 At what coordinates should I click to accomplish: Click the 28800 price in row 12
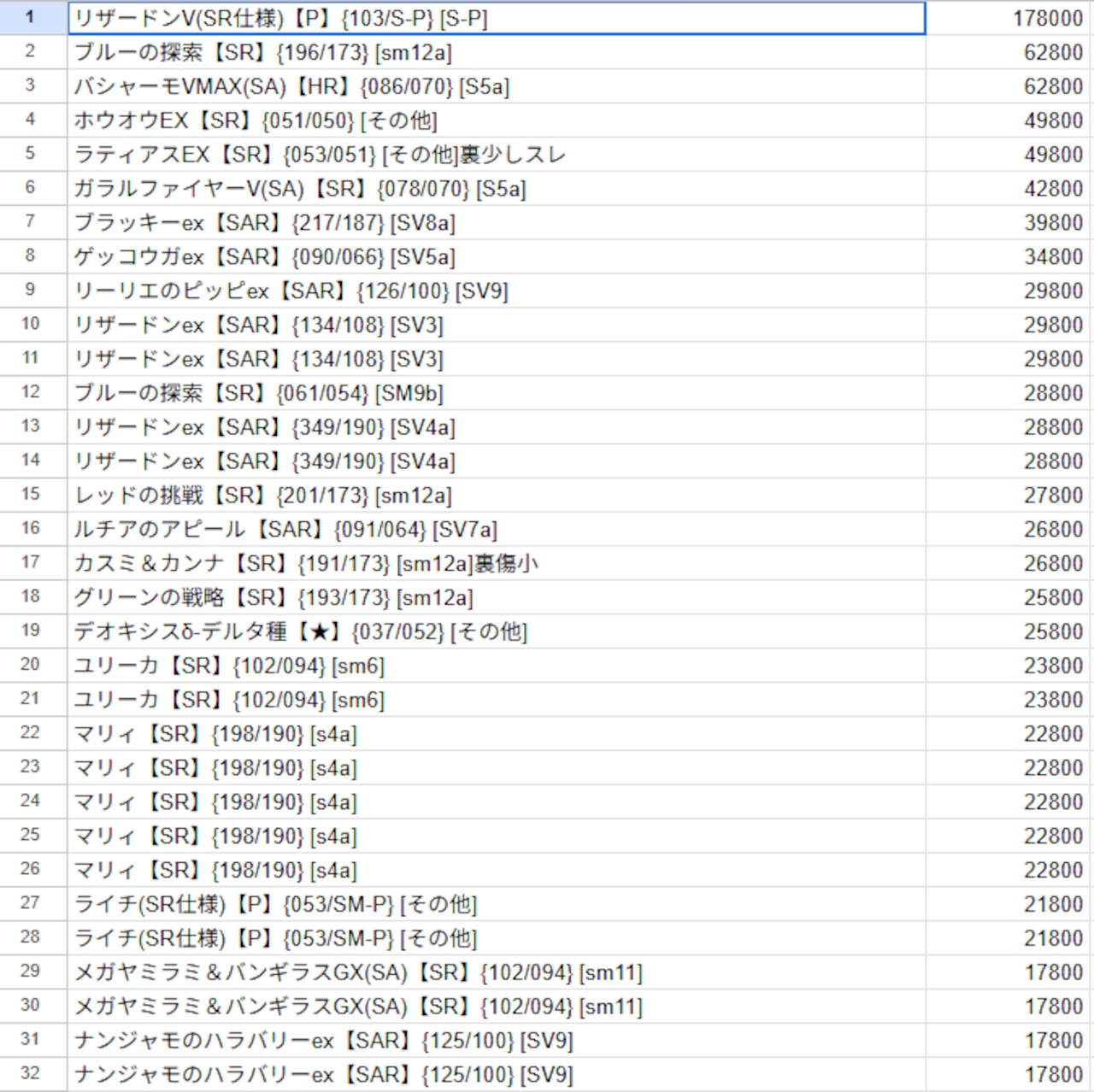click(x=1009, y=393)
